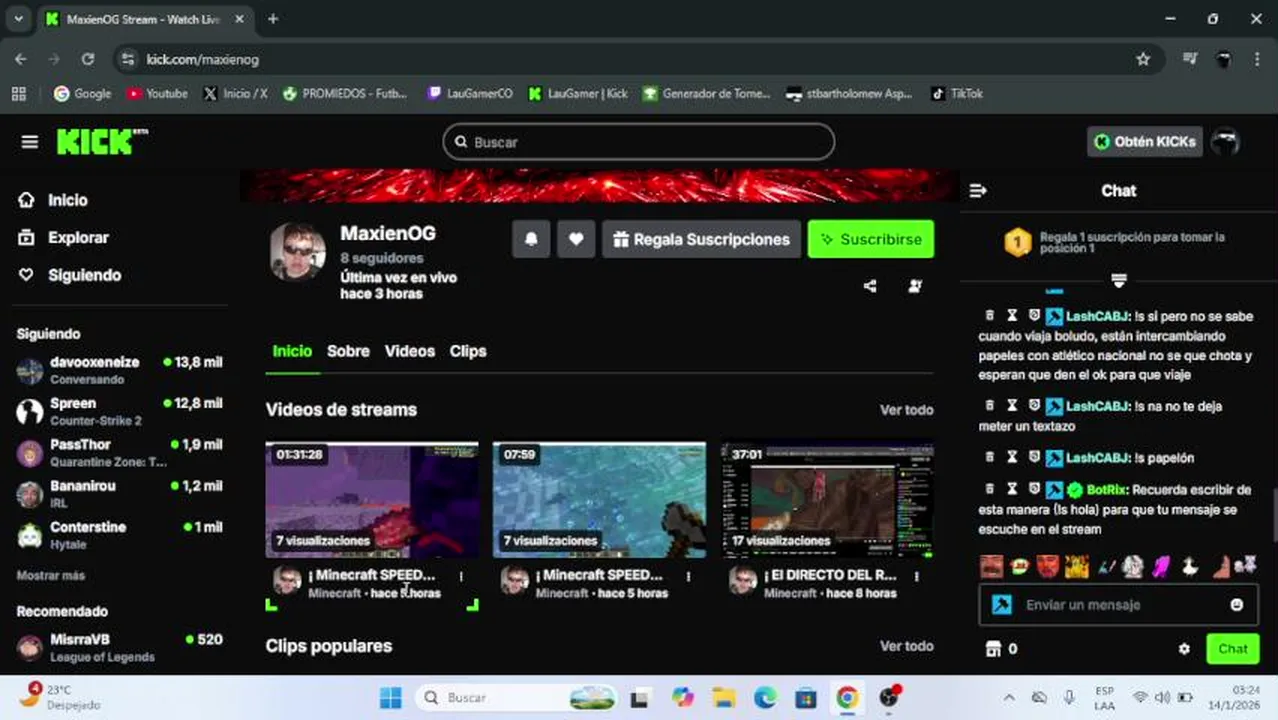The width and height of the screenshot is (1278, 720).
Task: Open the Videos tab
Action: coord(410,351)
